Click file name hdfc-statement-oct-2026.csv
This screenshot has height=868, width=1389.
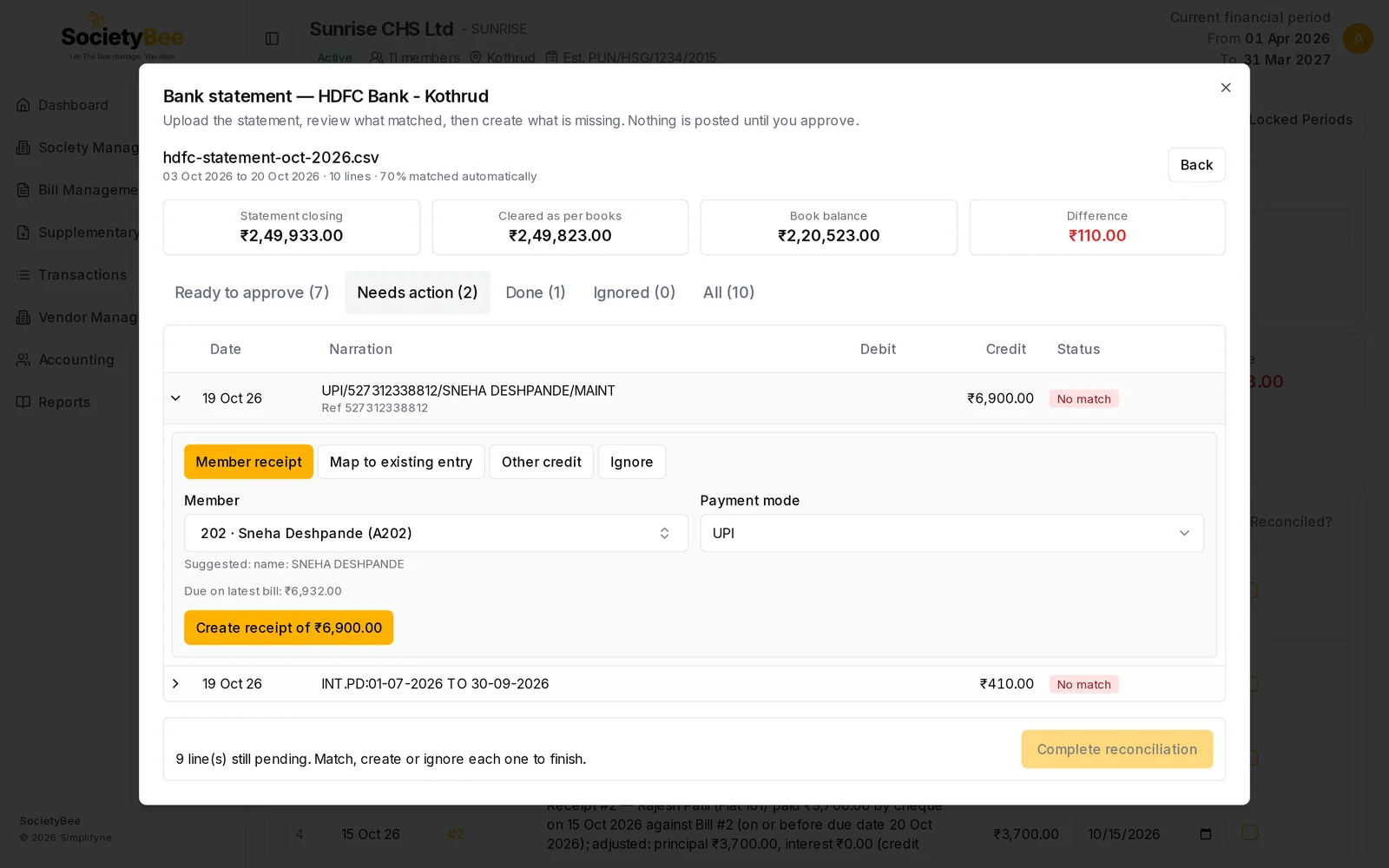[x=271, y=158]
